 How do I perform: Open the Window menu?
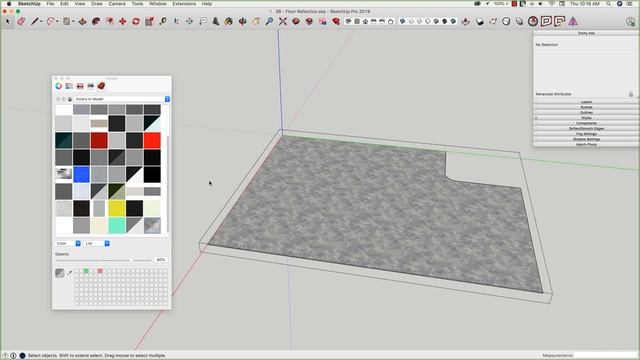pyautogui.click(x=158, y=4)
